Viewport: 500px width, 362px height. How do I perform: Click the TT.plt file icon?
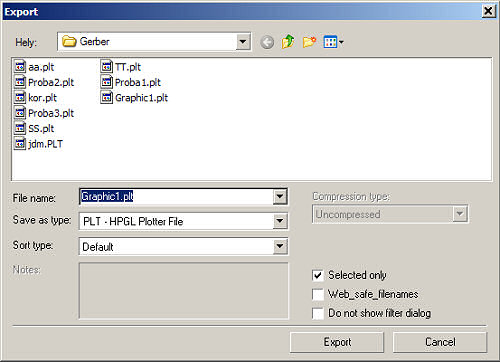(x=107, y=67)
